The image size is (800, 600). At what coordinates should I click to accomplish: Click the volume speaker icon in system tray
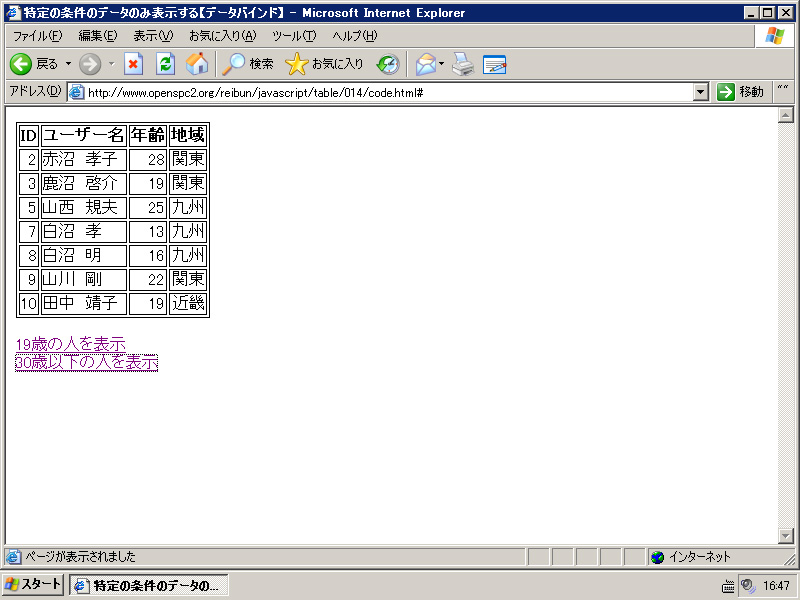point(747,585)
